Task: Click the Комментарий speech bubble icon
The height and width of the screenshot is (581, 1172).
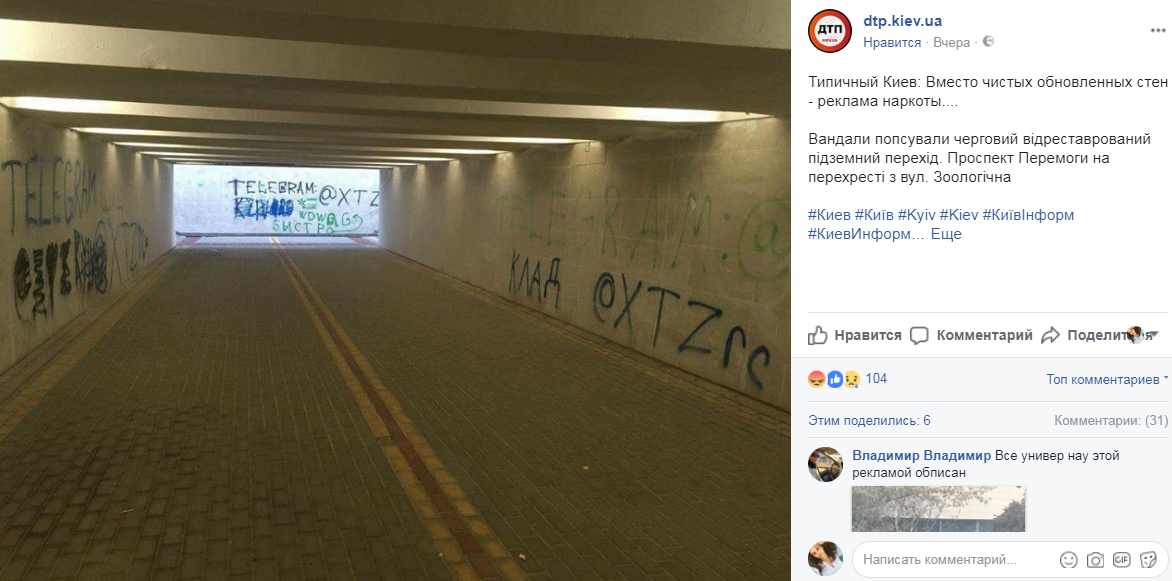Action: pos(919,335)
